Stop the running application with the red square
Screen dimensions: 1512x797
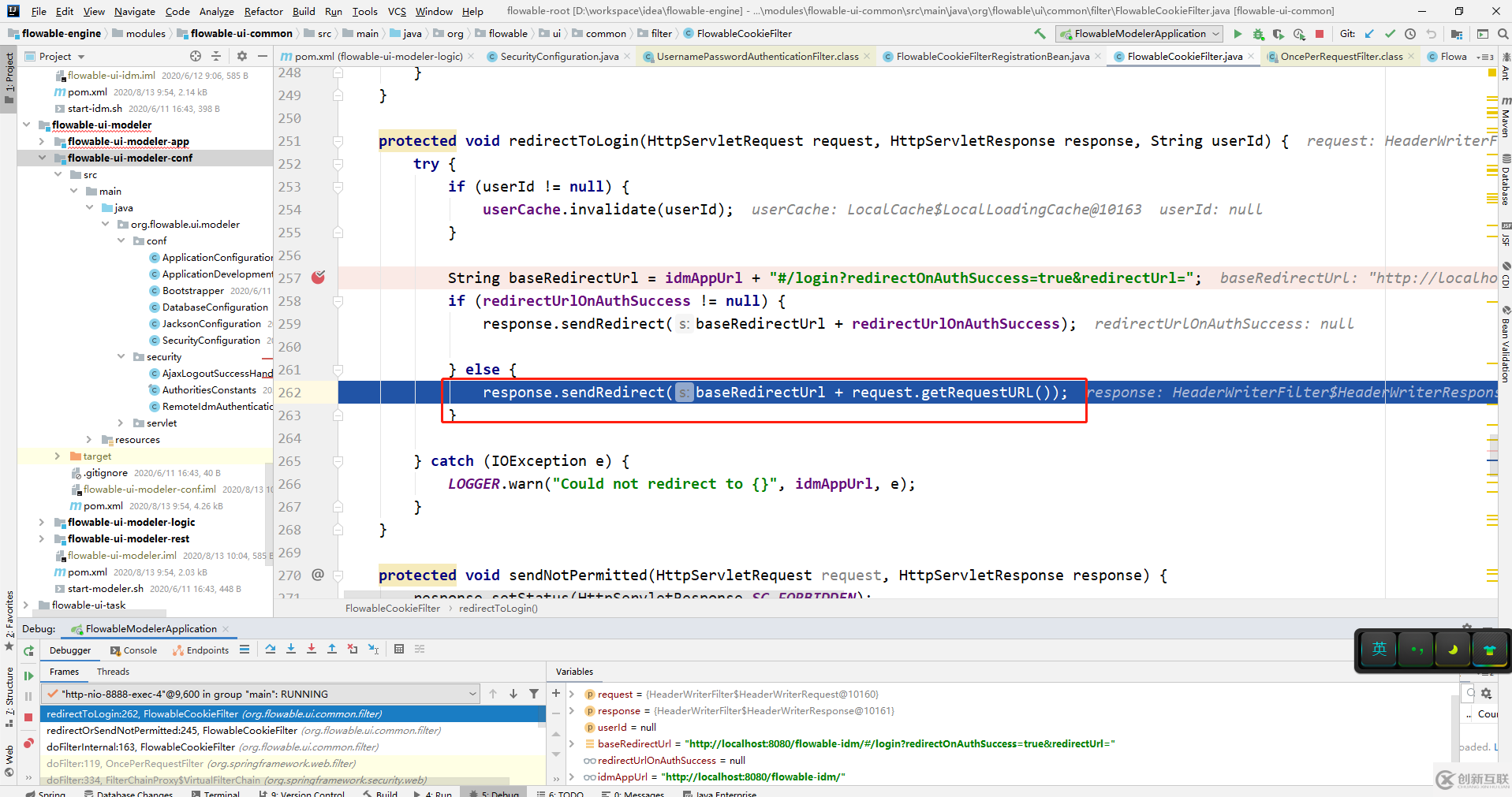[1319, 34]
